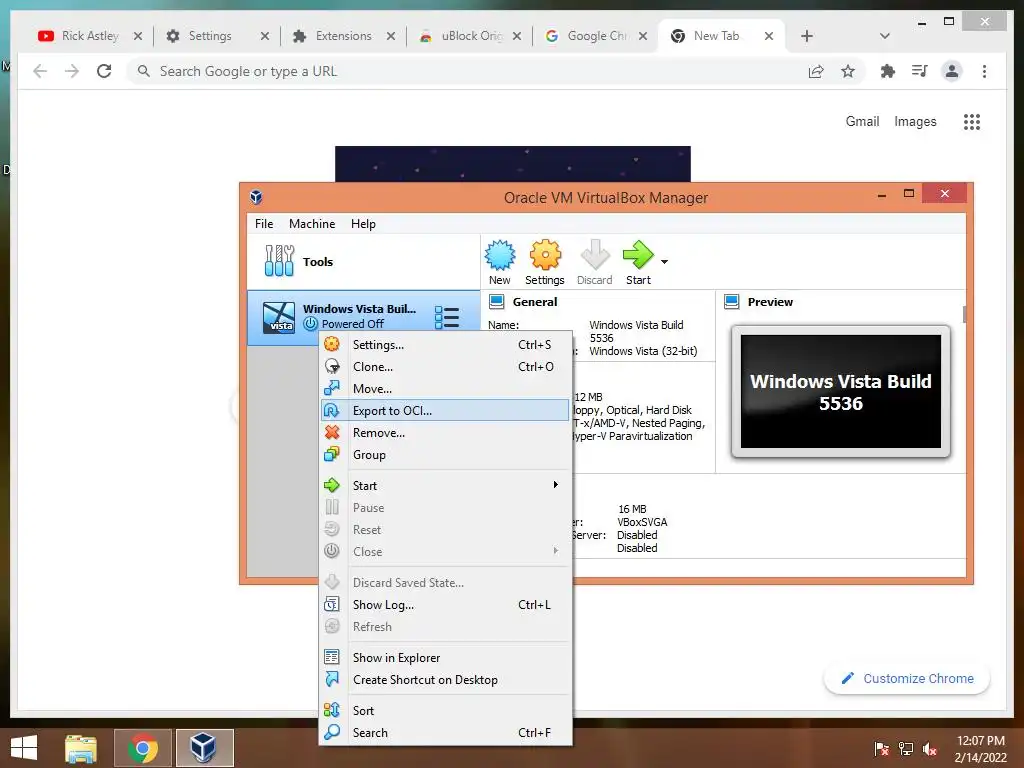Open the Chrome profile avatar
This screenshot has width=1024, height=768.
tap(952, 71)
